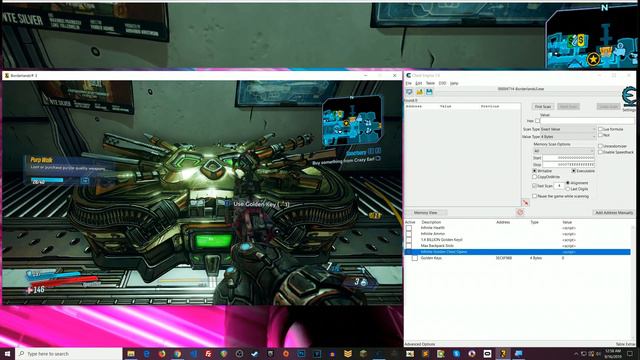Show hidden system tray icons
640x360 pixels.
pos(576,354)
